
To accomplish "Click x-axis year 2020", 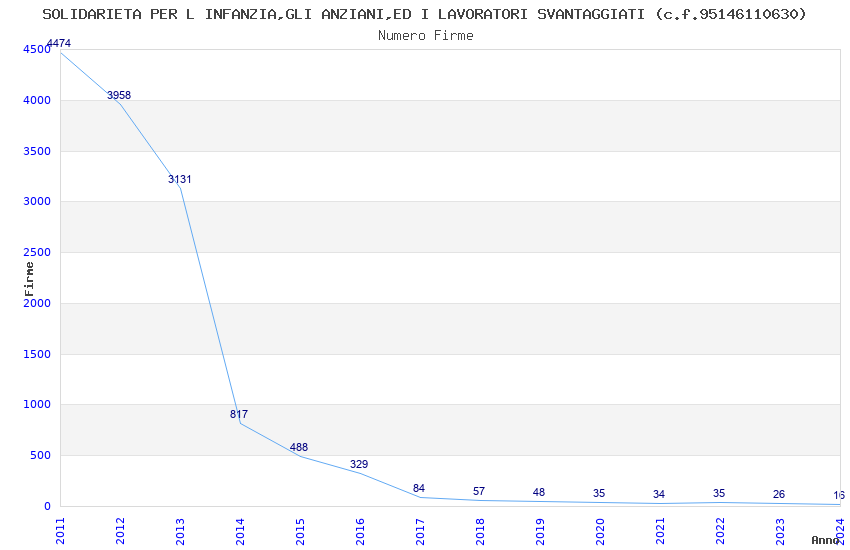I will pyautogui.click(x=600, y=532).
